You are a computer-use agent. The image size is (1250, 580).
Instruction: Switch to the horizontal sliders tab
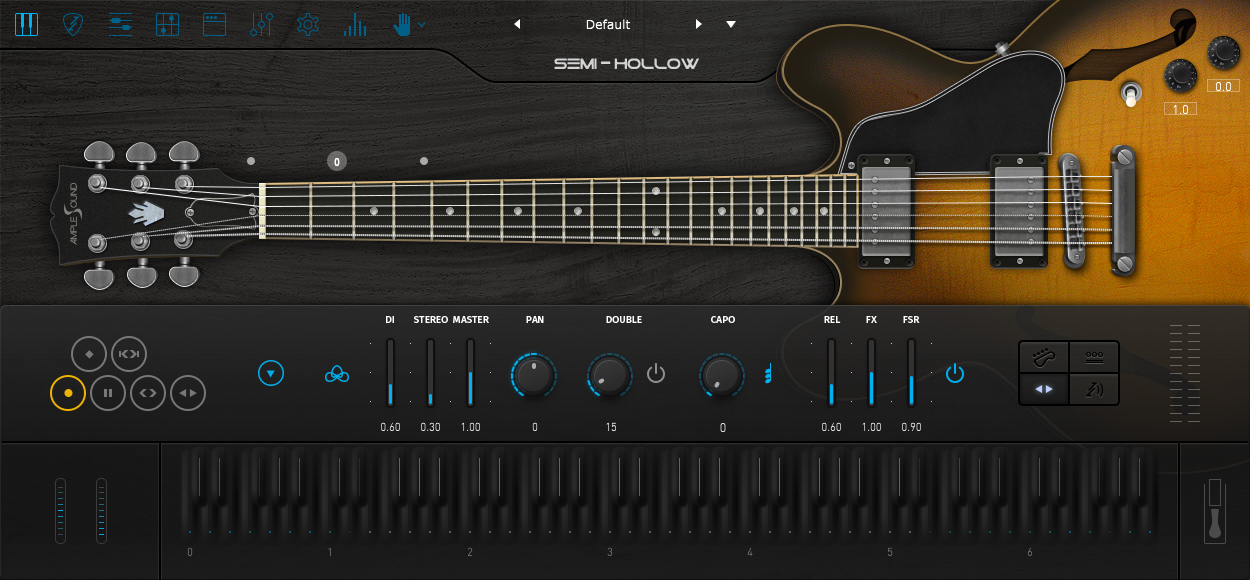point(120,24)
